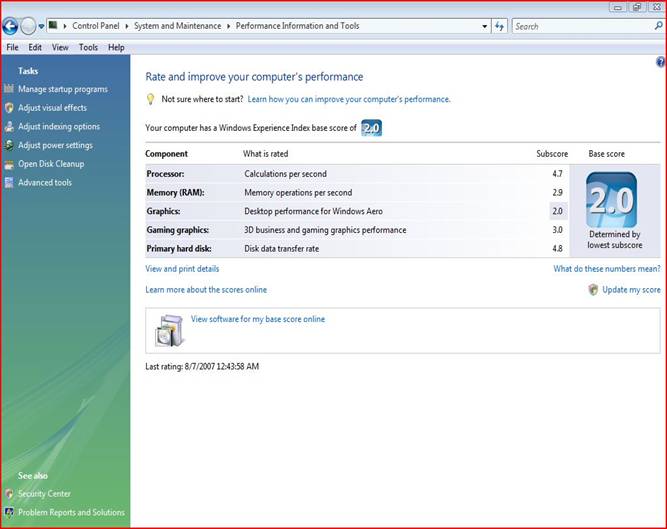
Task: Open the recent pages dropdown arrow
Action: click(41, 26)
